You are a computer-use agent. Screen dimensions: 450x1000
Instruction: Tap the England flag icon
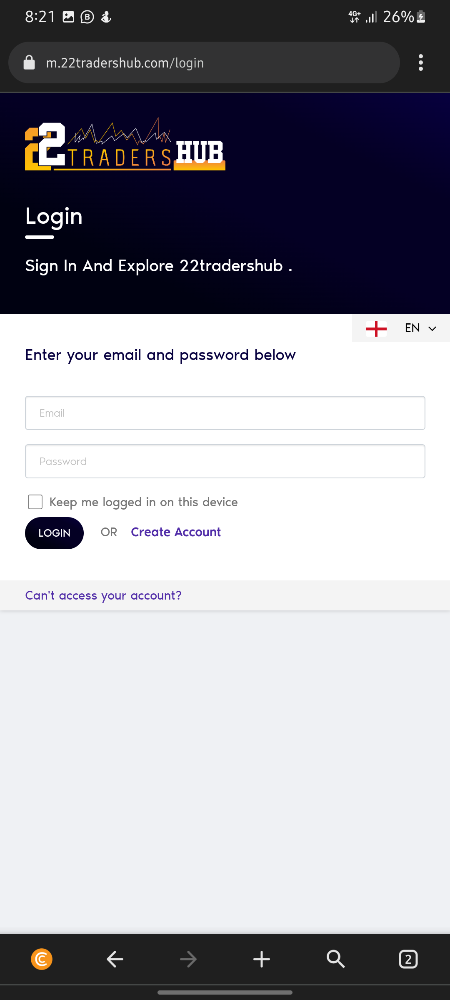[376, 328]
